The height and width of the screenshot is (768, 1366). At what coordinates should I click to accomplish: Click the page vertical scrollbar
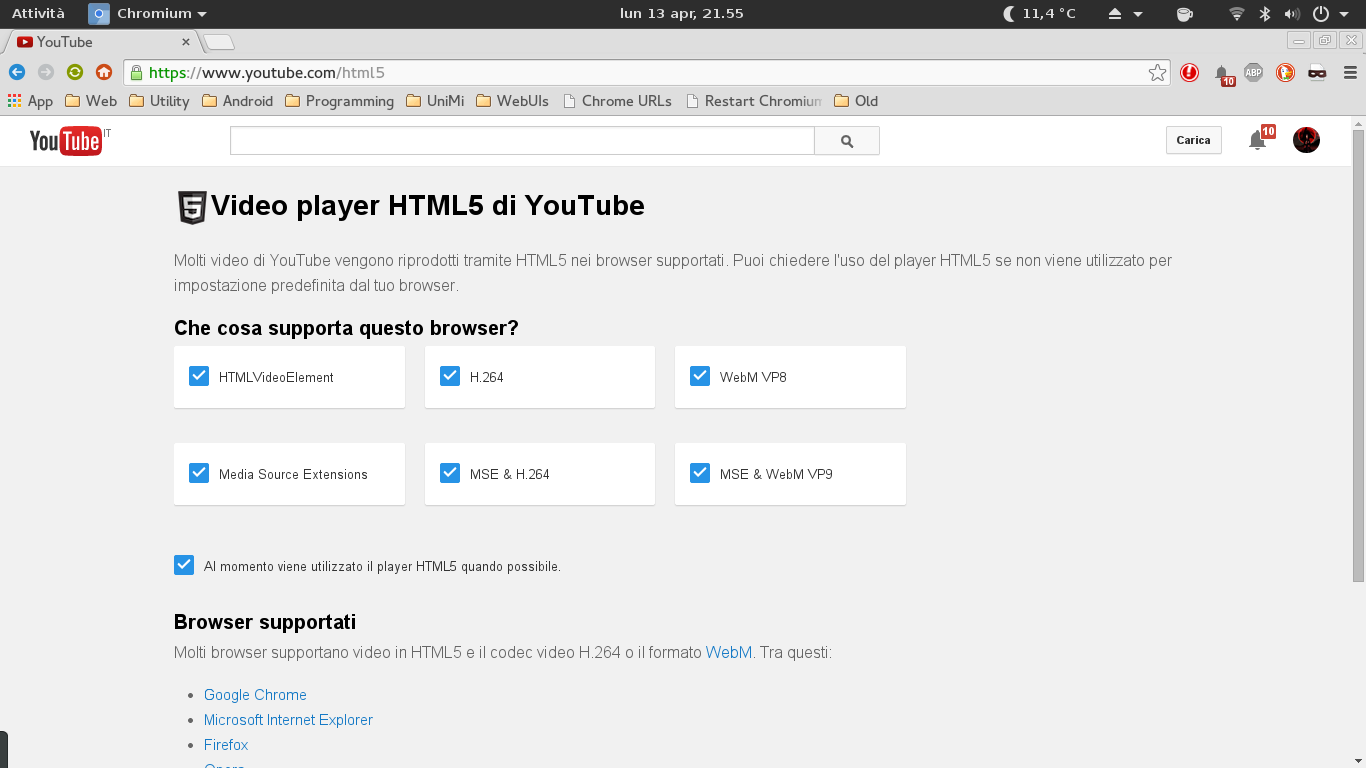pos(1358,355)
